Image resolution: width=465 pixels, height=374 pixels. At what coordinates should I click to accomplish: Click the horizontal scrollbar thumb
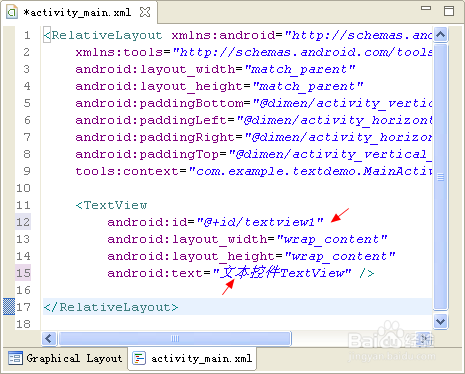coord(175,339)
